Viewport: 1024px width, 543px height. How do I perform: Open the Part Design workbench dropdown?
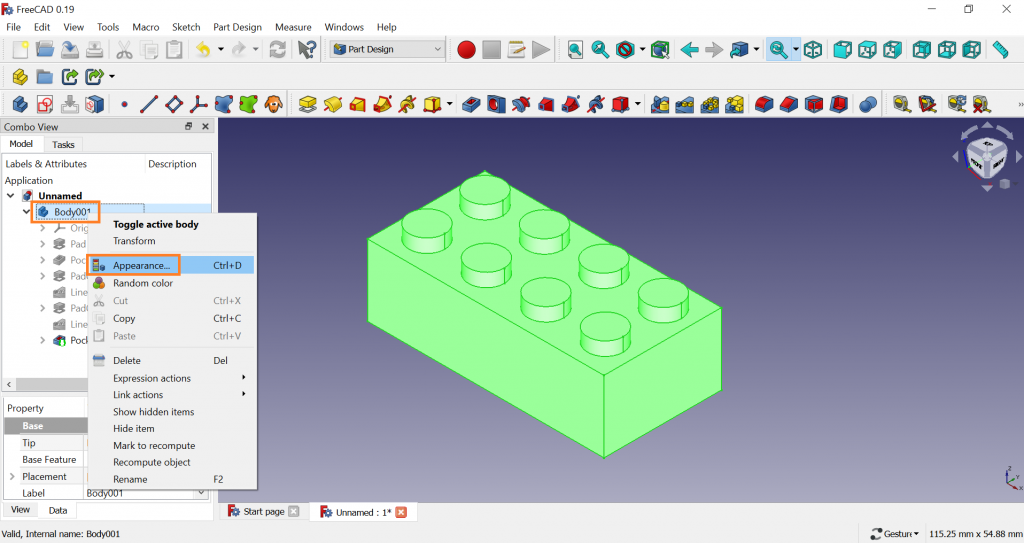388,49
